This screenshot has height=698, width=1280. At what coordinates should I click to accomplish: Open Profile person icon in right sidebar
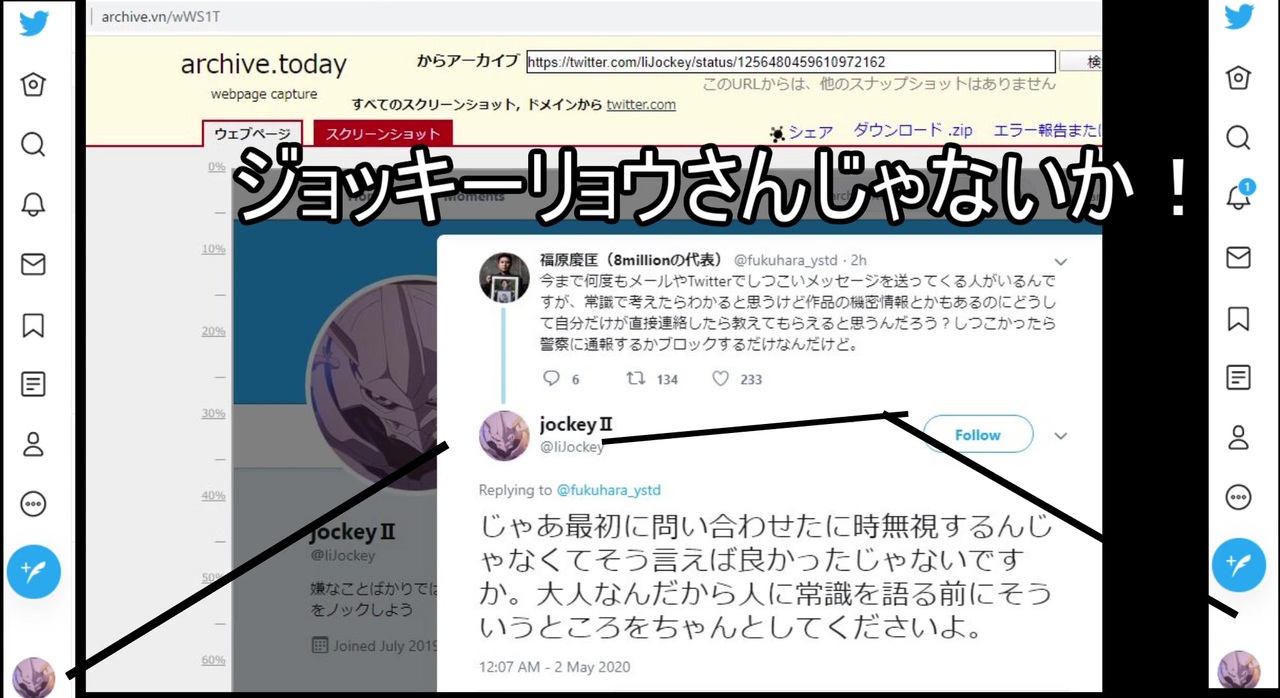pos(1238,437)
